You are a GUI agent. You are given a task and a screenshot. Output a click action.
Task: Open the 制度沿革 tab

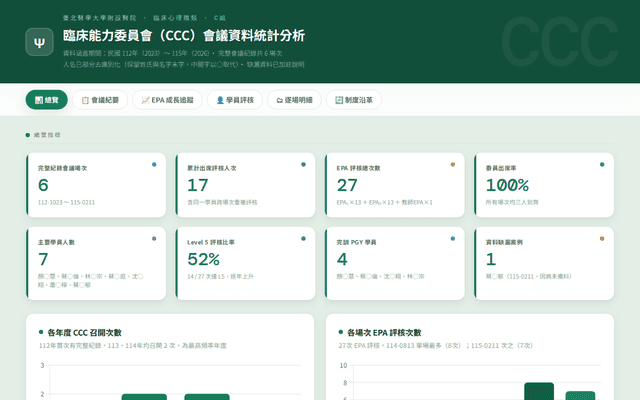click(354, 100)
